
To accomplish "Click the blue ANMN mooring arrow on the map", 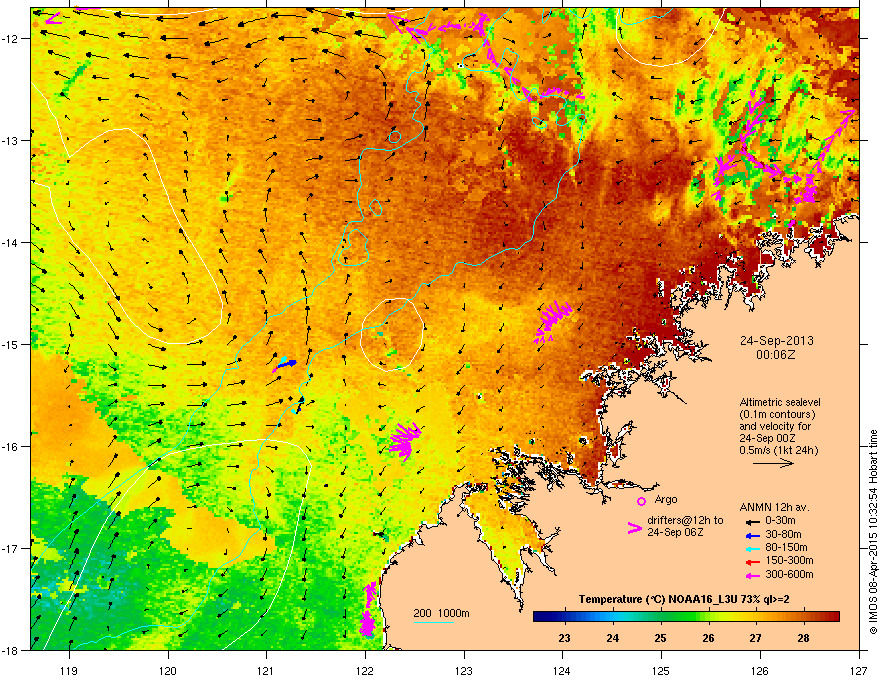I will 287,364.
